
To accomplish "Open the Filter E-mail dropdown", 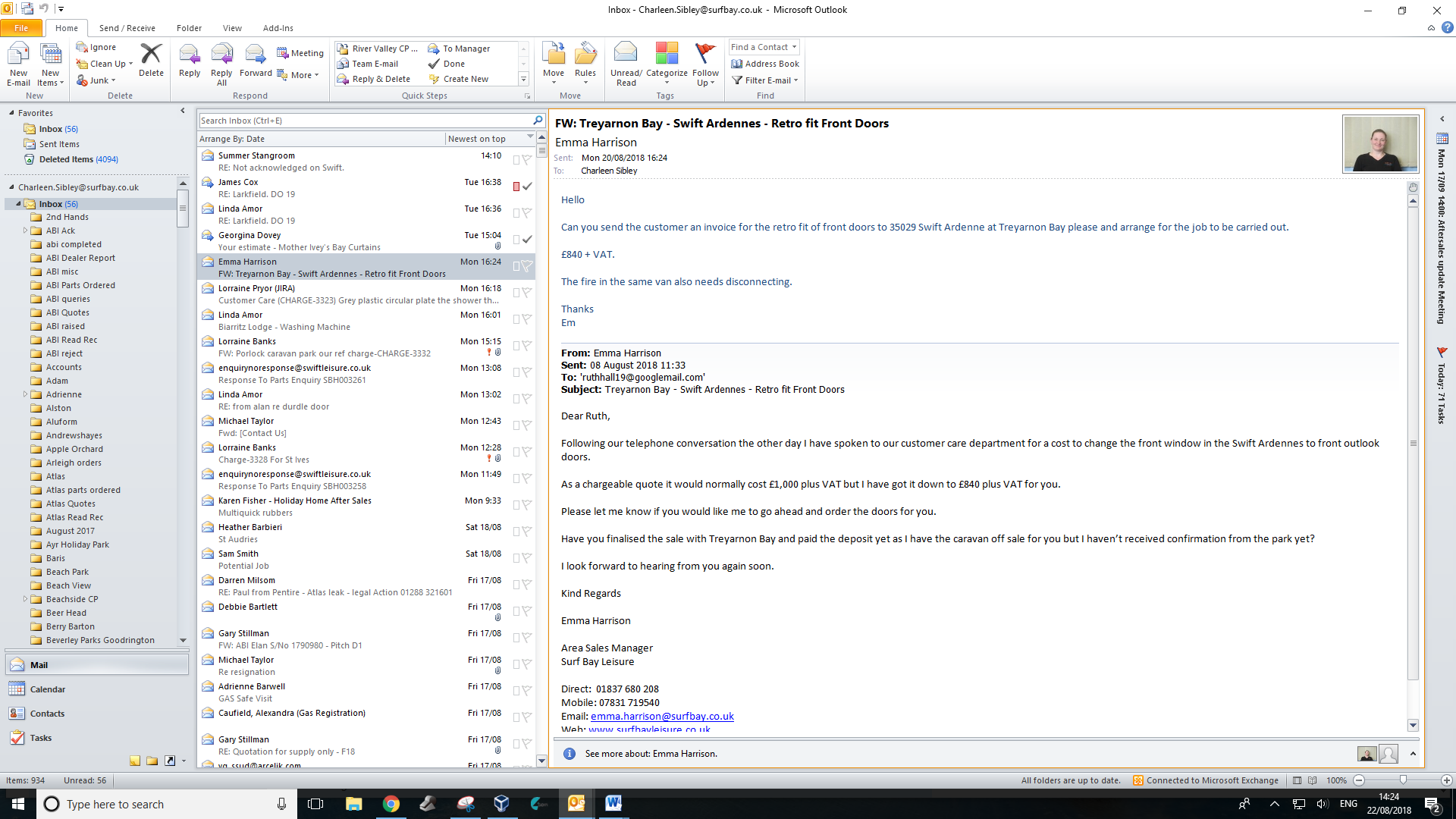I will [x=766, y=80].
